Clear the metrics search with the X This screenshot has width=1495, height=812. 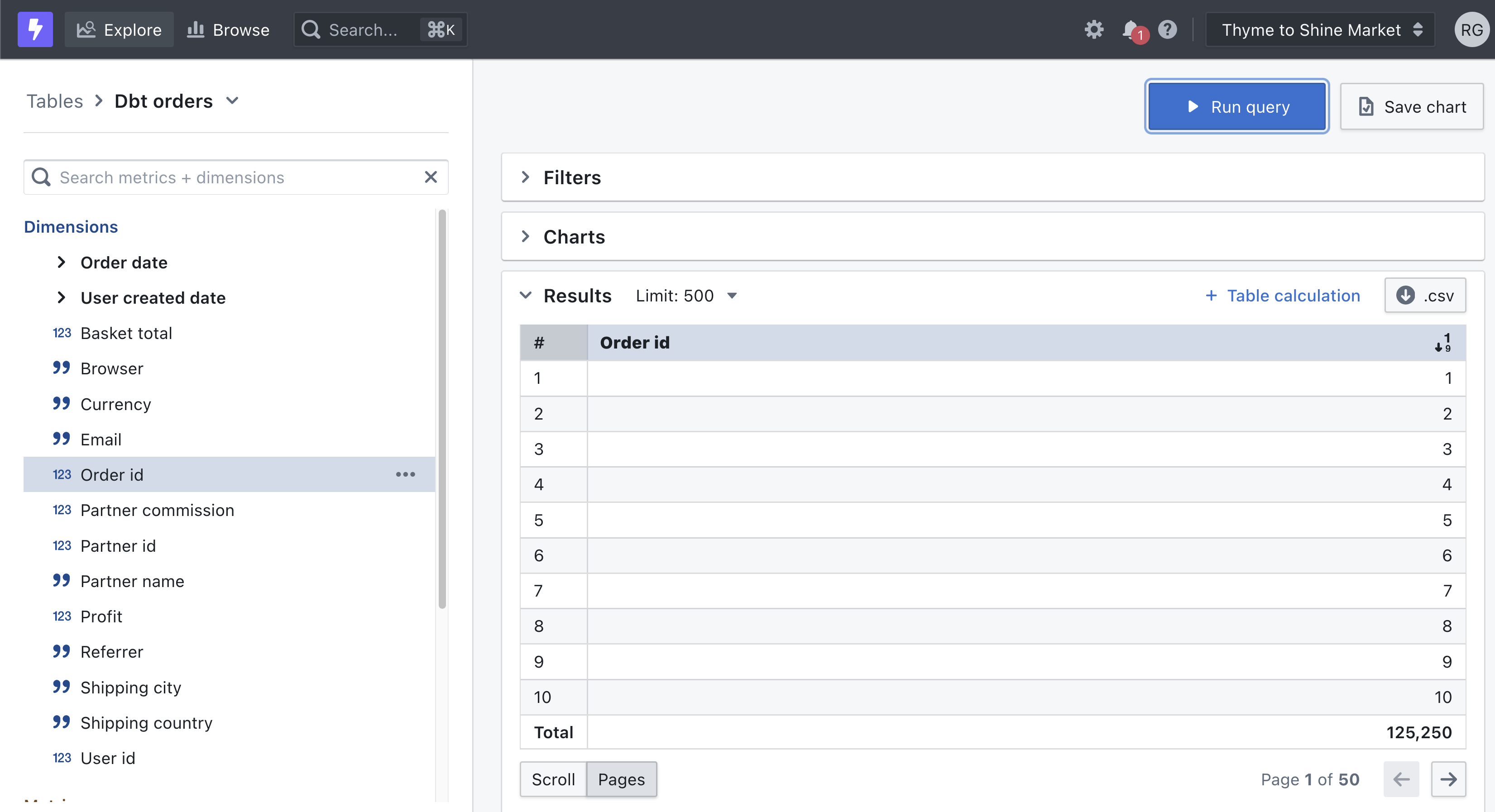click(x=431, y=177)
